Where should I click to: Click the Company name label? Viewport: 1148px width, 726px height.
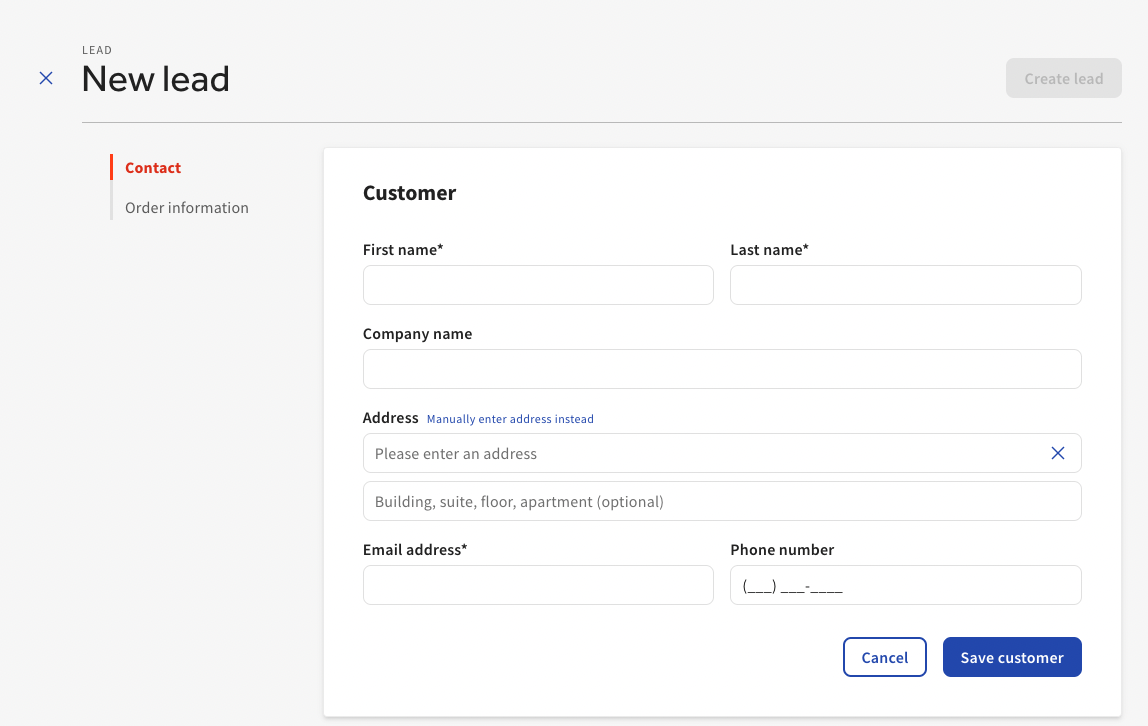417,334
